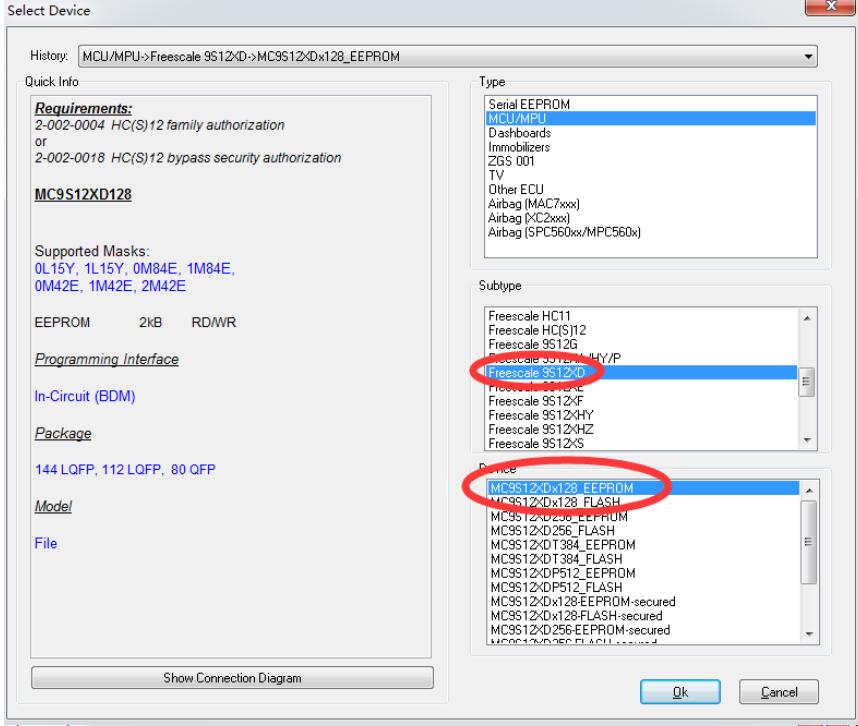Image resolution: width=858 pixels, height=726 pixels.
Task: Confirm selection with Ok button
Action: (x=680, y=692)
